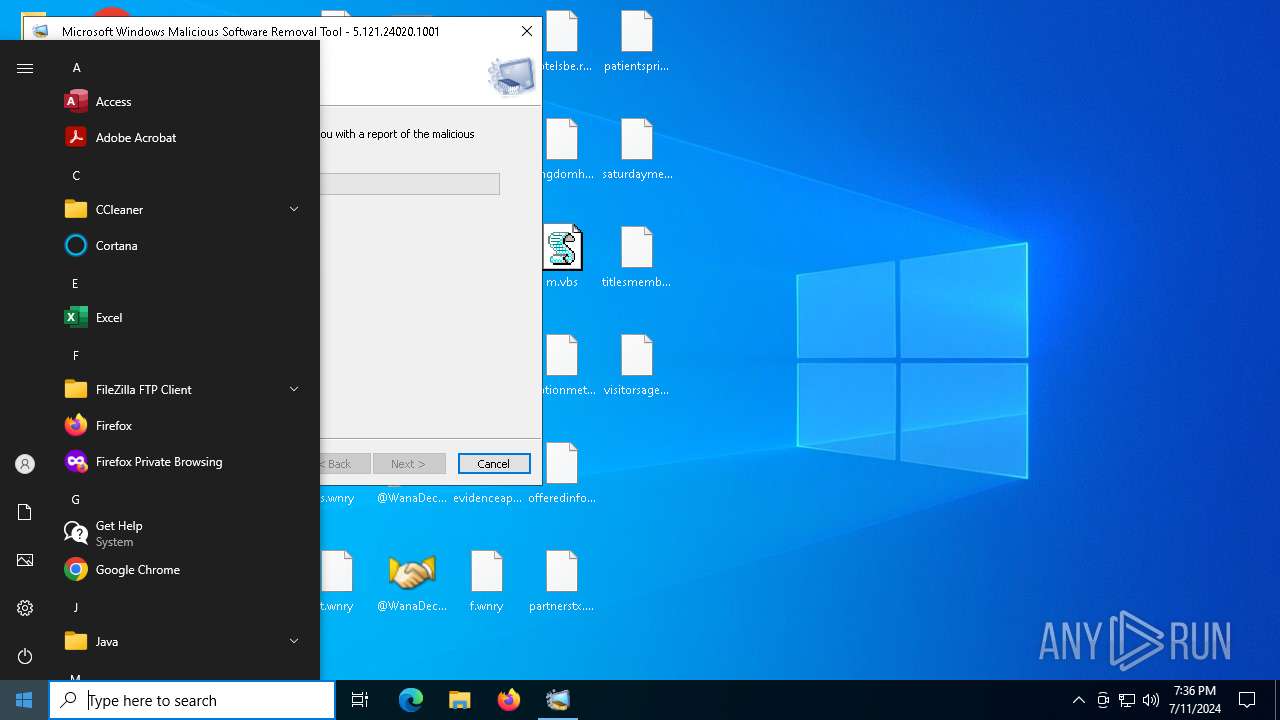
Task: Open Microsoft Edge from the taskbar
Action: (x=411, y=700)
